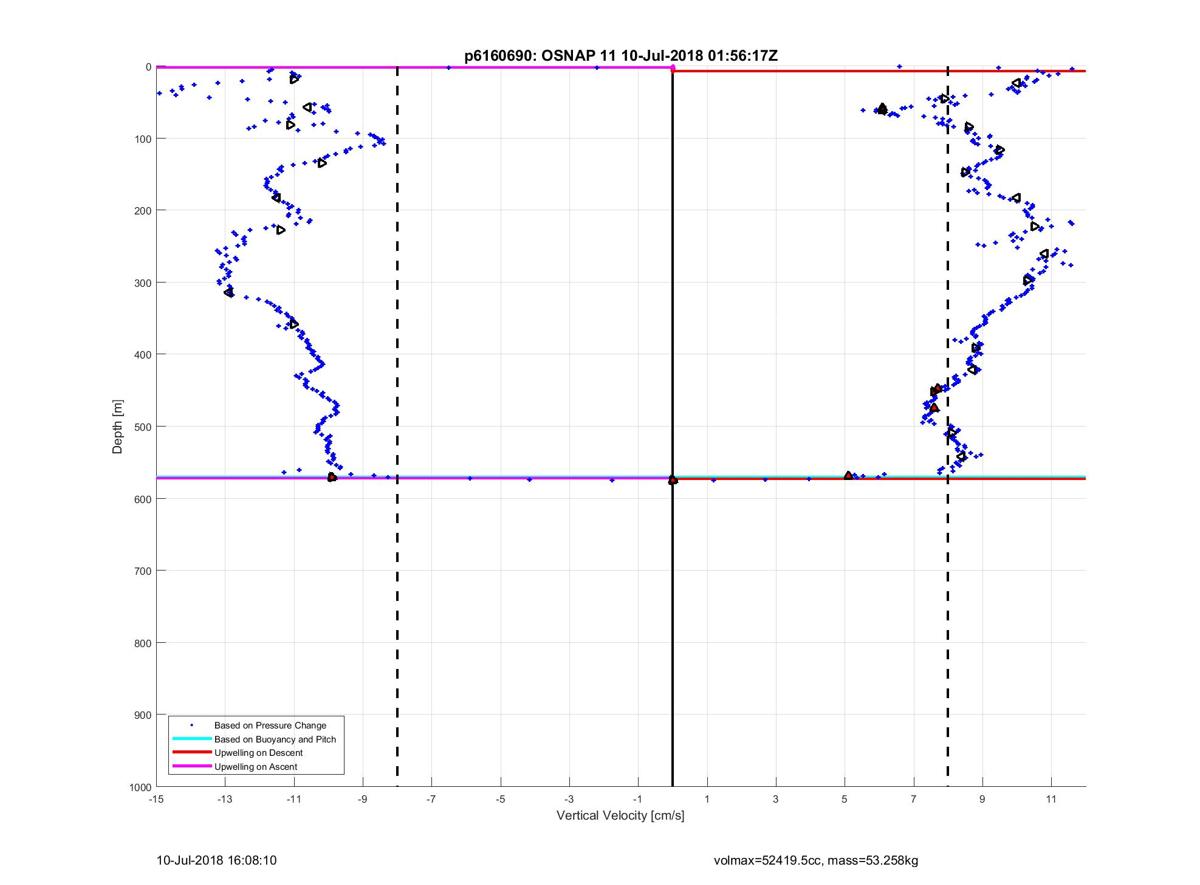The width and height of the screenshot is (1200, 885).
Task: Click the blue dot marker in legend
Action: (192, 725)
